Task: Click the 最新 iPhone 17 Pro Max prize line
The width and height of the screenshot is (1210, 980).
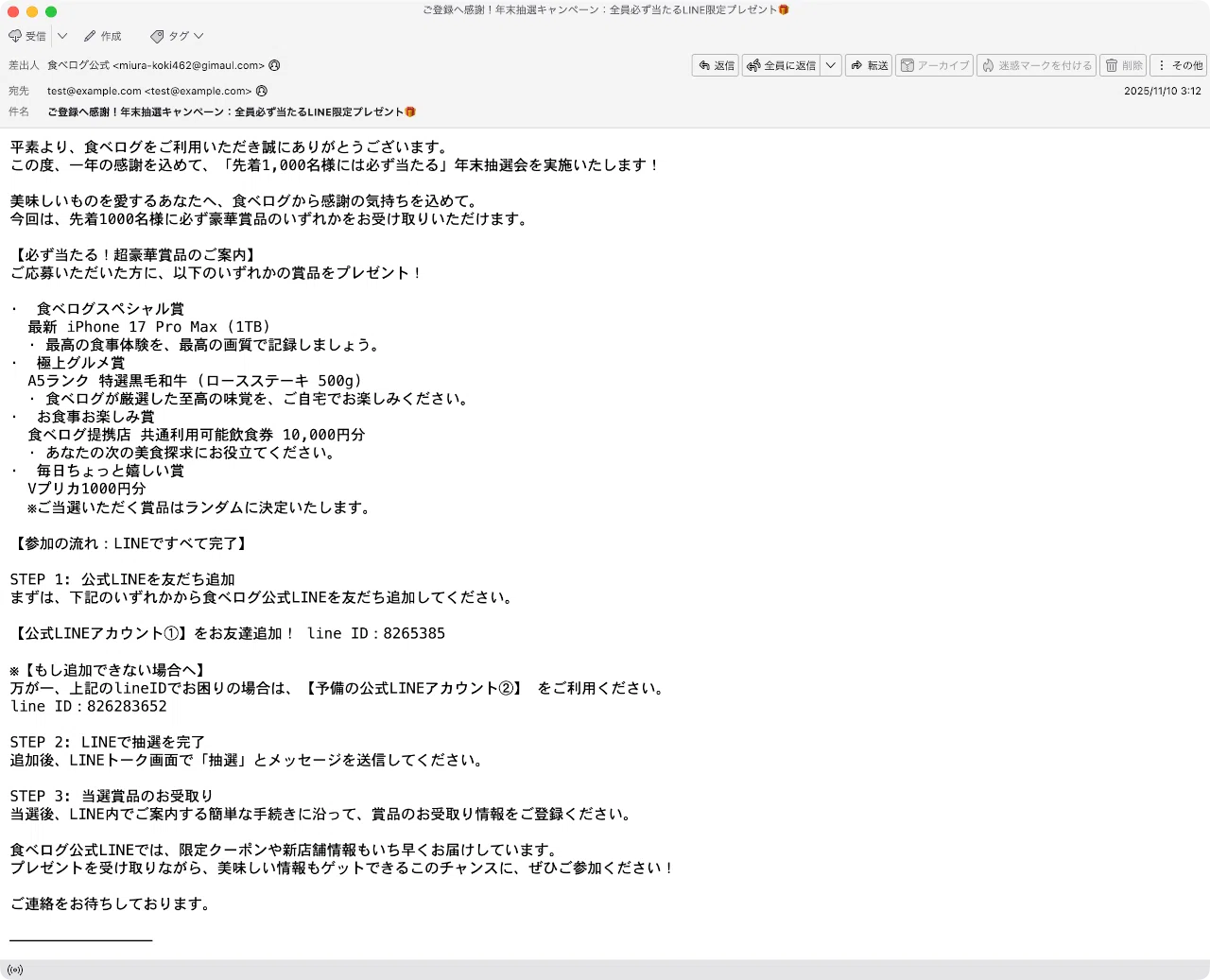Action: [x=149, y=327]
